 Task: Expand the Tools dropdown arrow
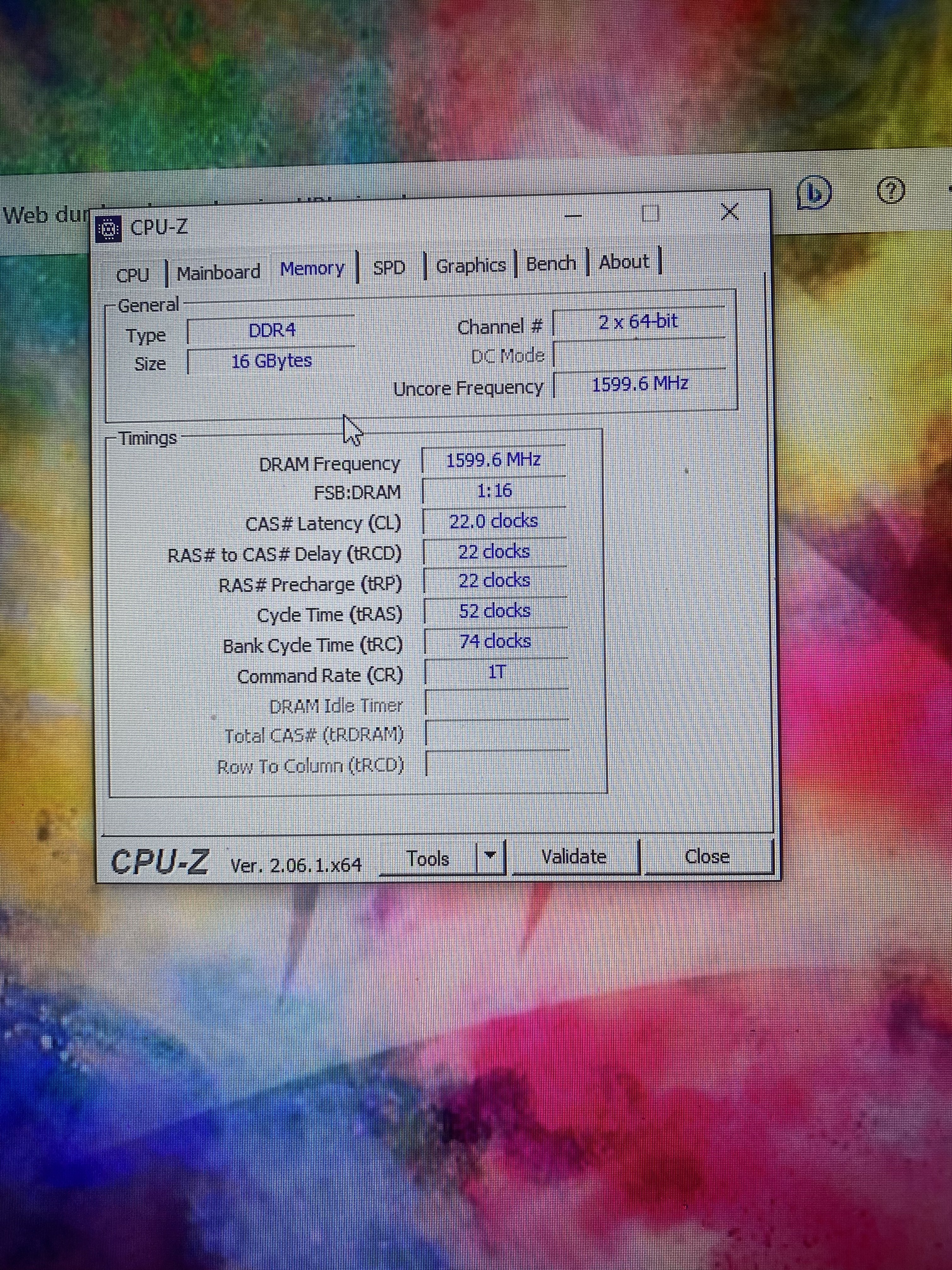tap(490, 856)
